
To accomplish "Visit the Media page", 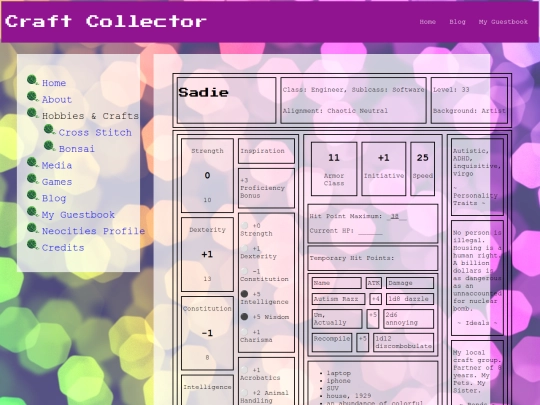I will coord(57,165).
